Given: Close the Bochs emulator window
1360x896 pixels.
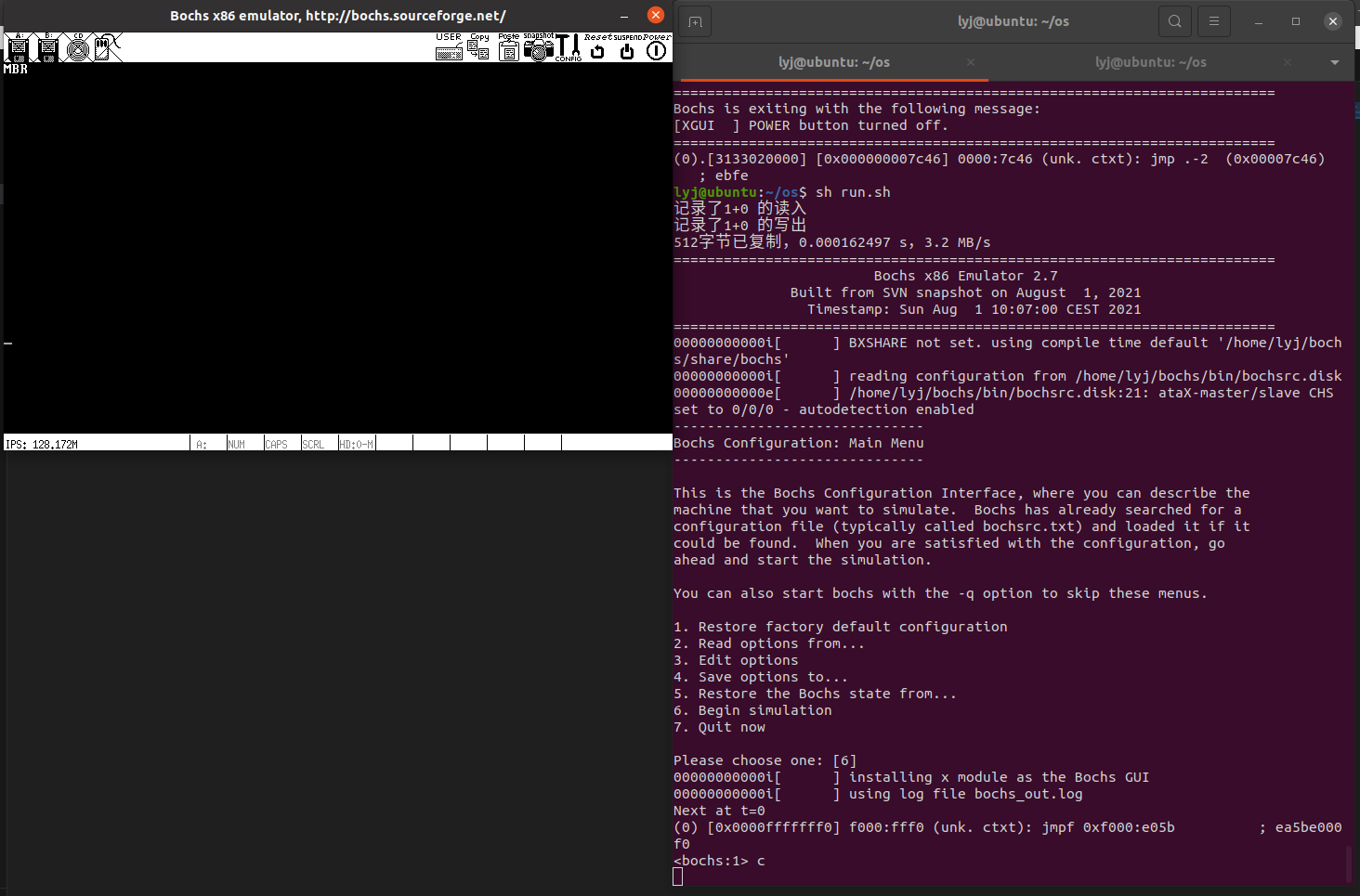Looking at the screenshot, I should (x=656, y=15).
